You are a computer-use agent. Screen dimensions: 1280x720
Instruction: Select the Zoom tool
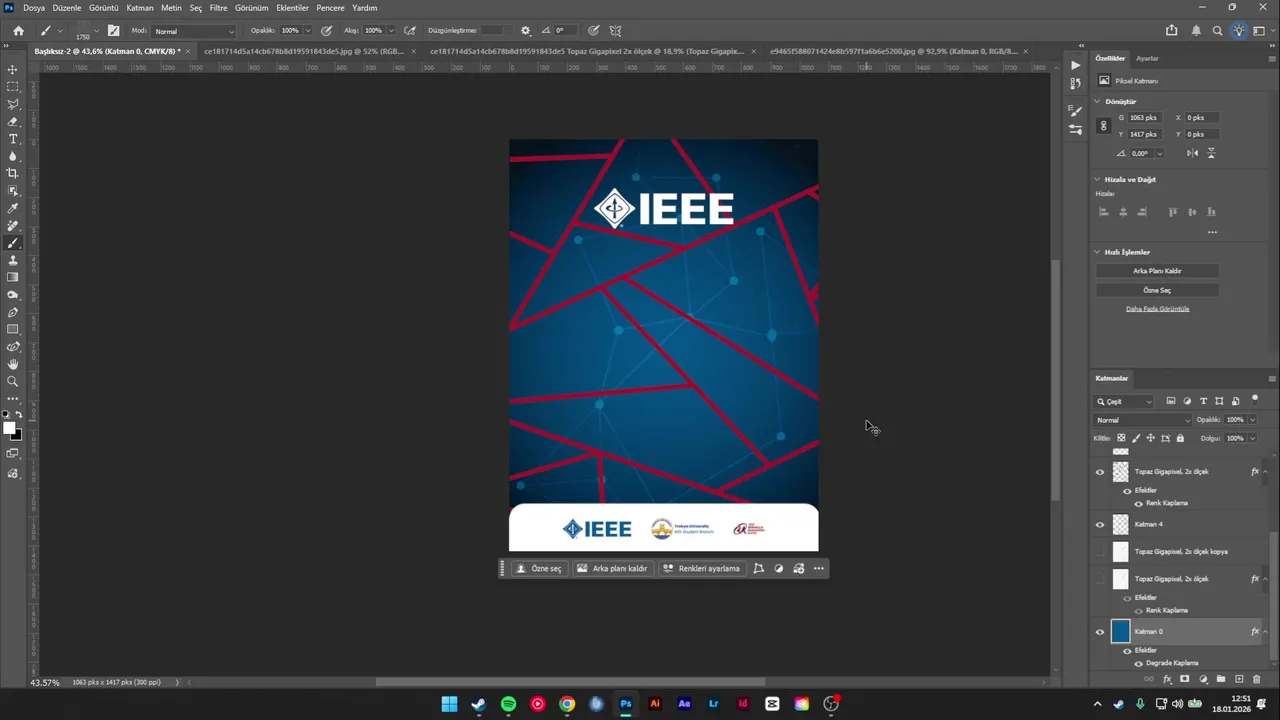click(x=13, y=381)
